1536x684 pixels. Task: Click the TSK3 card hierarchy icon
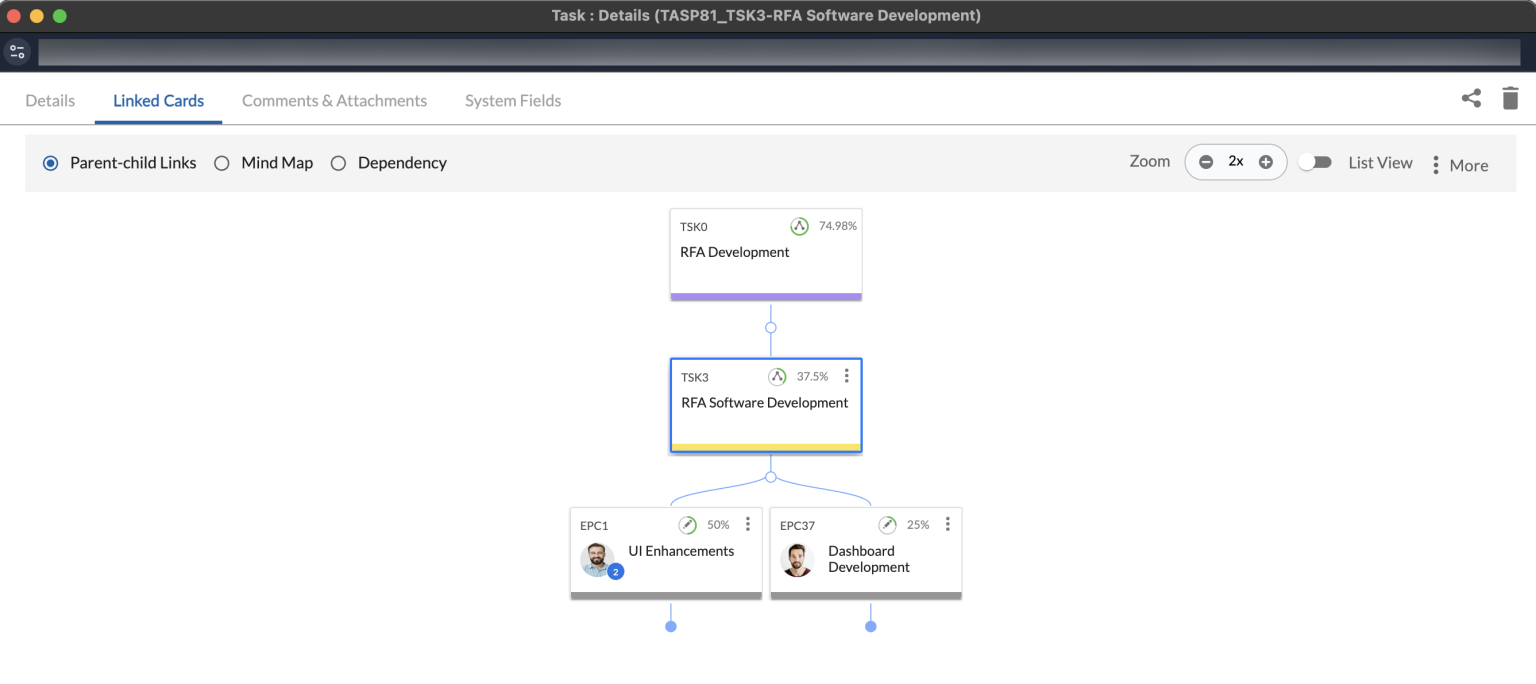777,377
